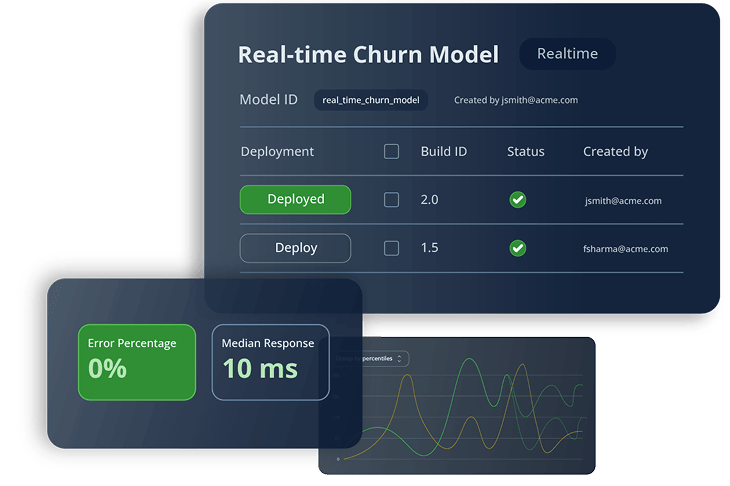The width and height of the screenshot is (730, 486).
Task: Click the Status column header
Action: coord(525,152)
